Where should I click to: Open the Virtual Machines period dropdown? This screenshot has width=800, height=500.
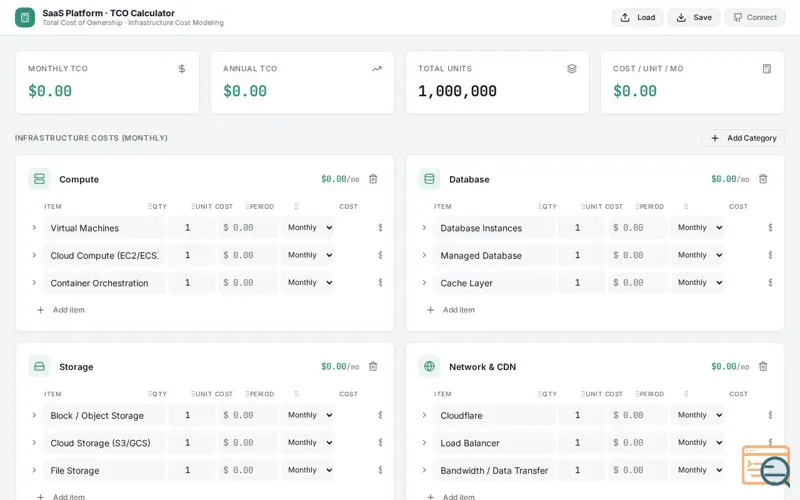tap(308, 228)
